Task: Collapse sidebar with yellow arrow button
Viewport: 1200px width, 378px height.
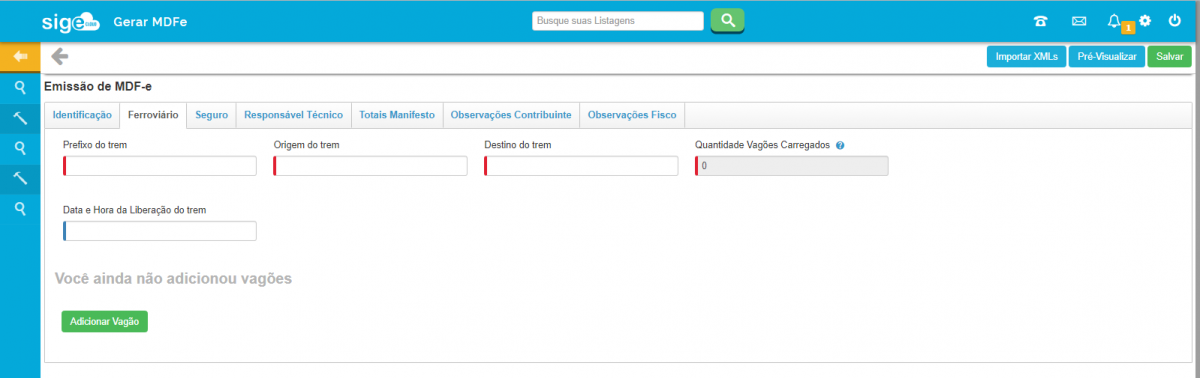Action: pyautogui.click(x=20, y=56)
